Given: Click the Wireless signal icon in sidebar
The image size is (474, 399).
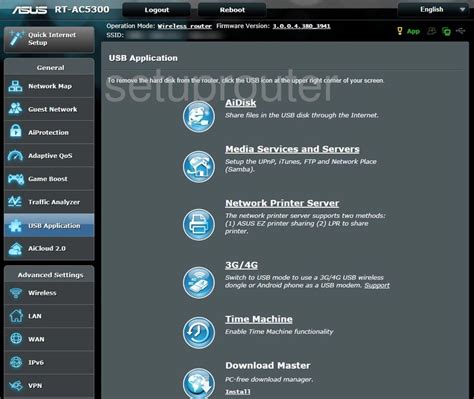Looking at the screenshot, I should point(16,293).
